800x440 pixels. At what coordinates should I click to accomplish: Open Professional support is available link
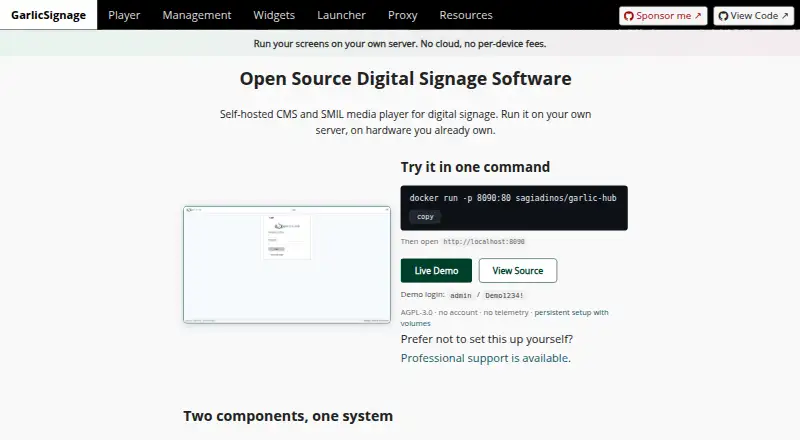pyautogui.click(x=486, y=358)
